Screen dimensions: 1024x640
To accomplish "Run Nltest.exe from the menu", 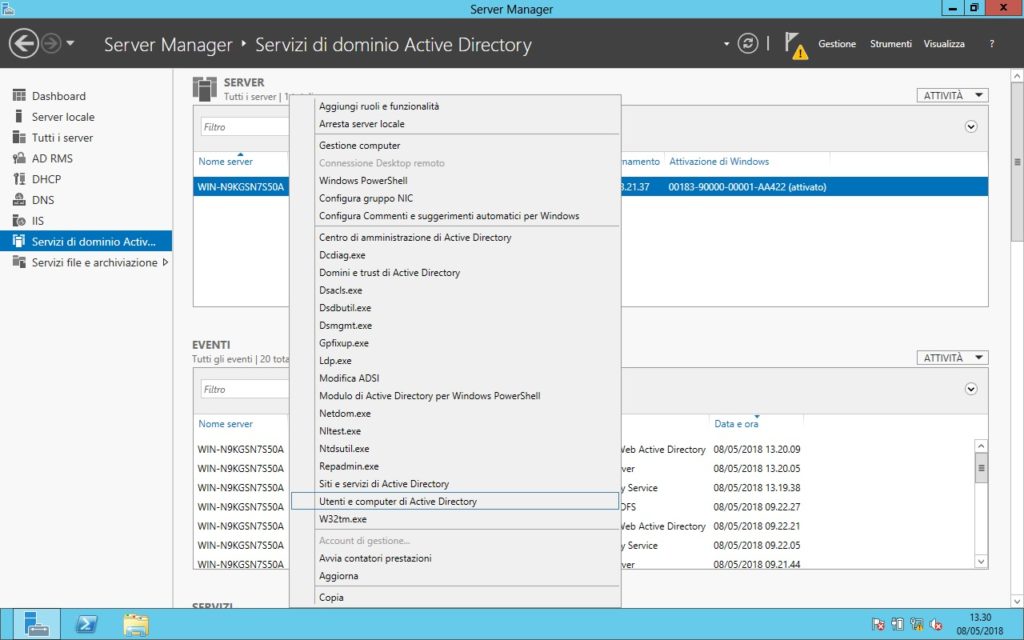I will click(x=455, y=431).
